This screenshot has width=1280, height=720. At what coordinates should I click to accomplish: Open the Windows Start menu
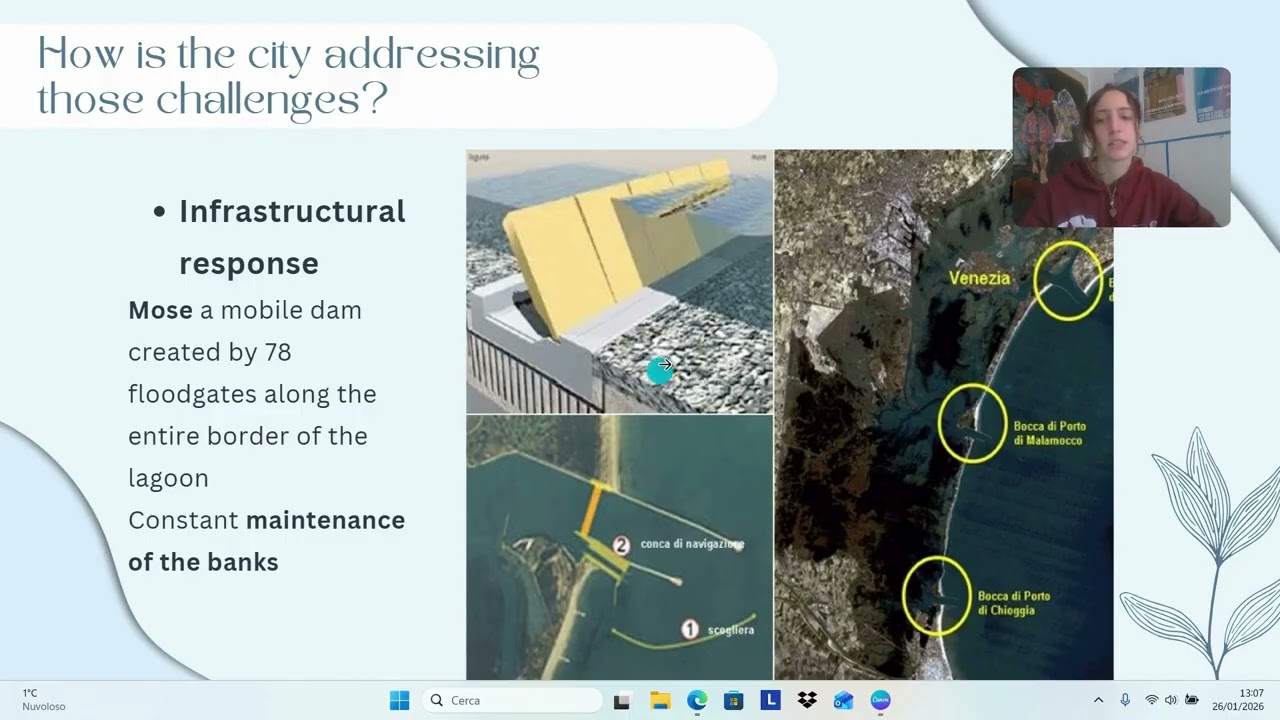tap(399, 700)
